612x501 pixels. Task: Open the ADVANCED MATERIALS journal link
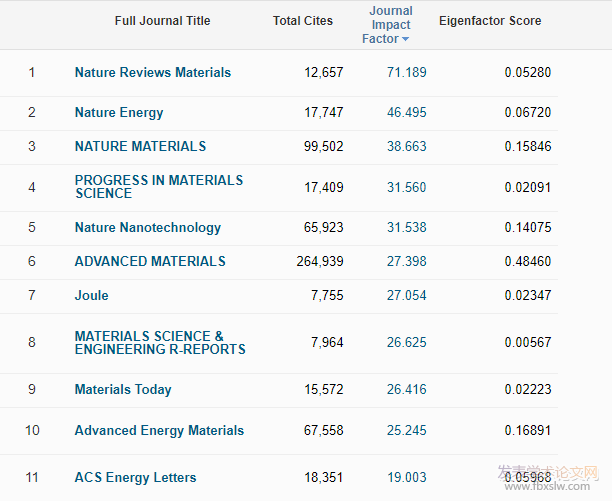[150, 261]
